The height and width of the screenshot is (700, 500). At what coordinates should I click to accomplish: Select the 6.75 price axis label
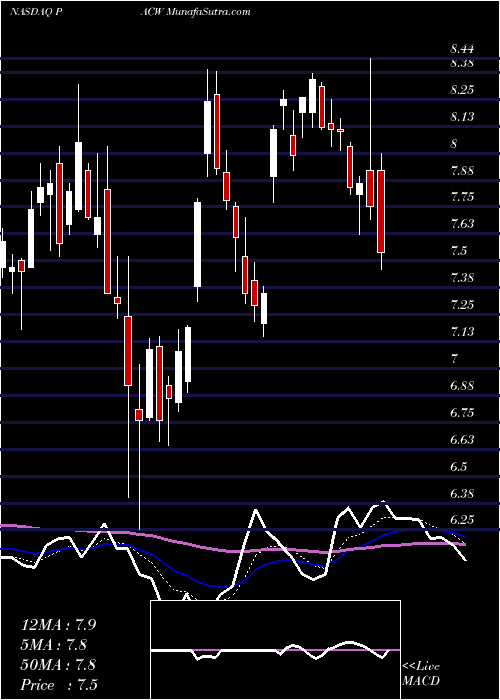click(462, 412)
